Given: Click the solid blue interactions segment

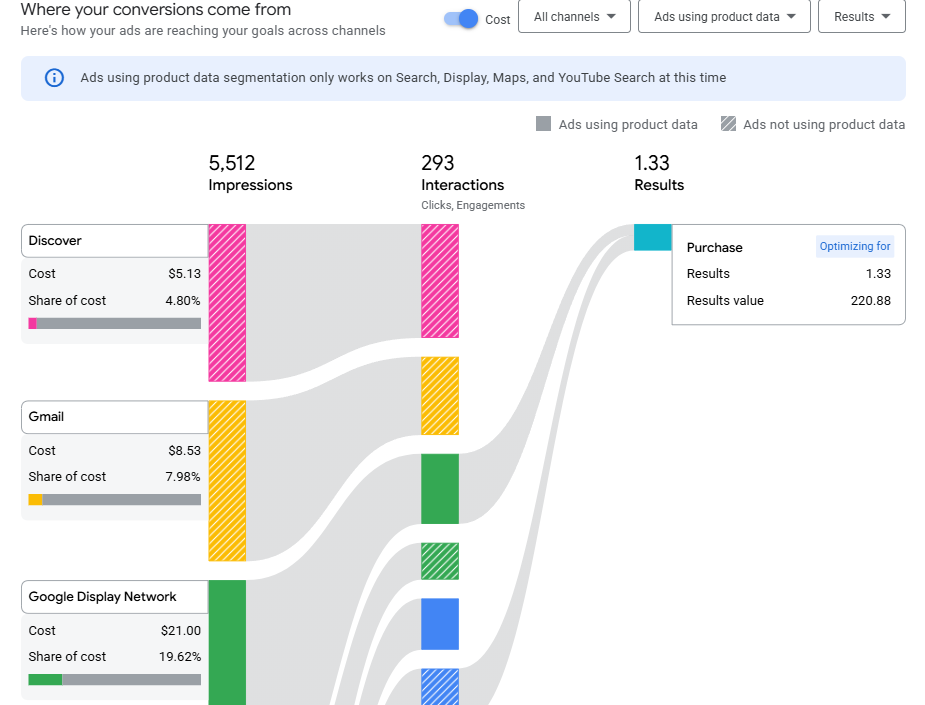Looking at the screenshot, I should [440, 624].
